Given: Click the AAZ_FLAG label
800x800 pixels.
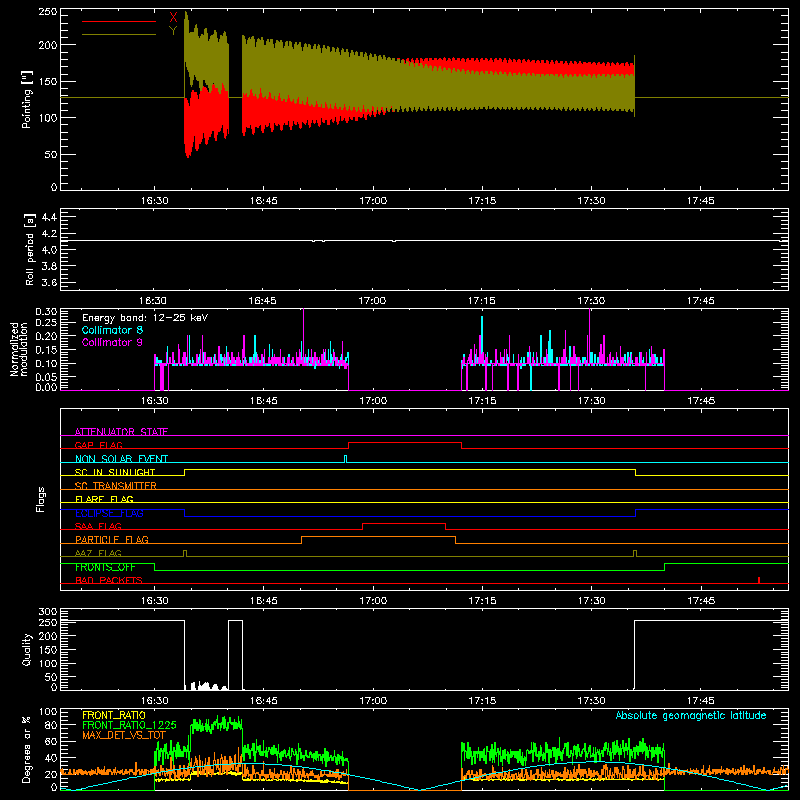Looking at the screenshot, I should click(98, 553).
